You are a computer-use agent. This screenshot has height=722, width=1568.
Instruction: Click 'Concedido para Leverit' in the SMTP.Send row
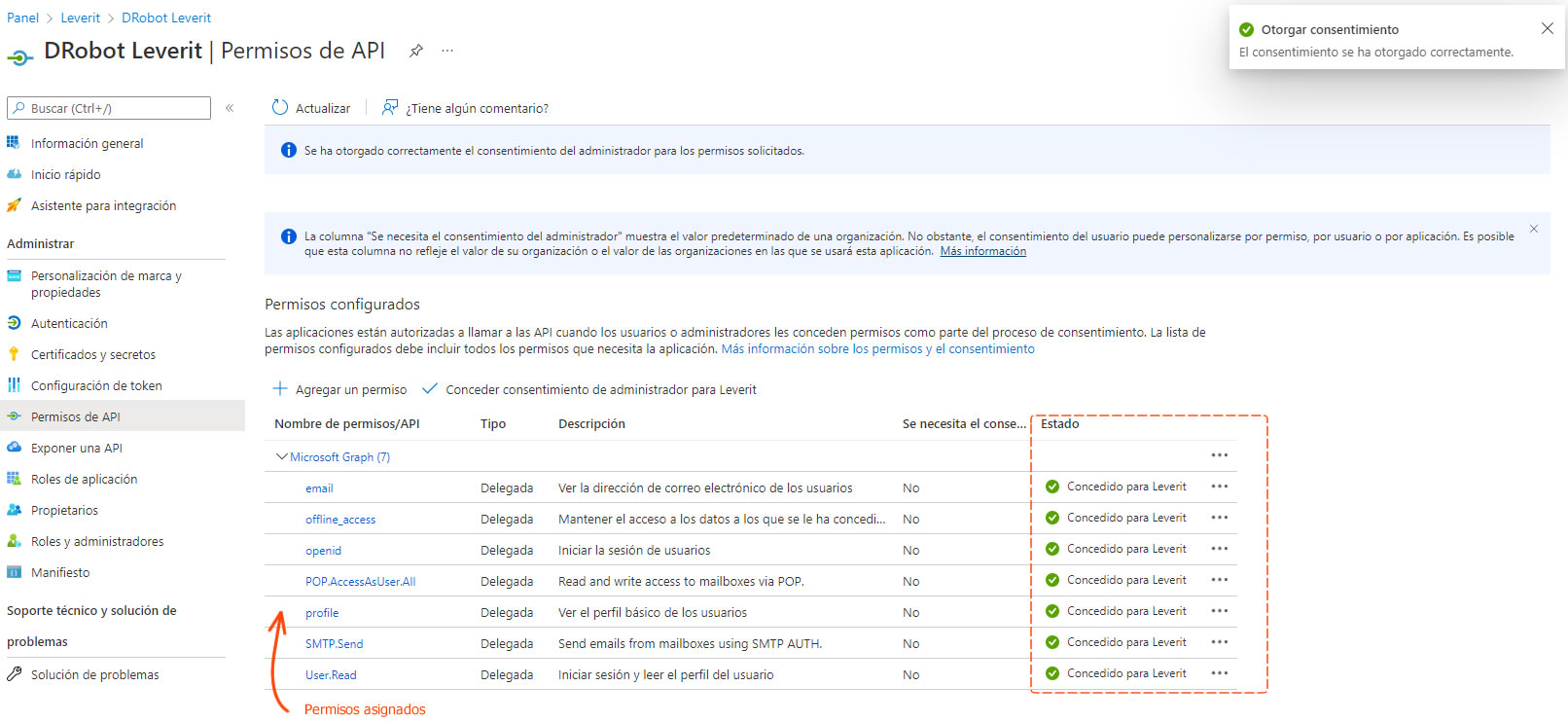[1126, 642]
